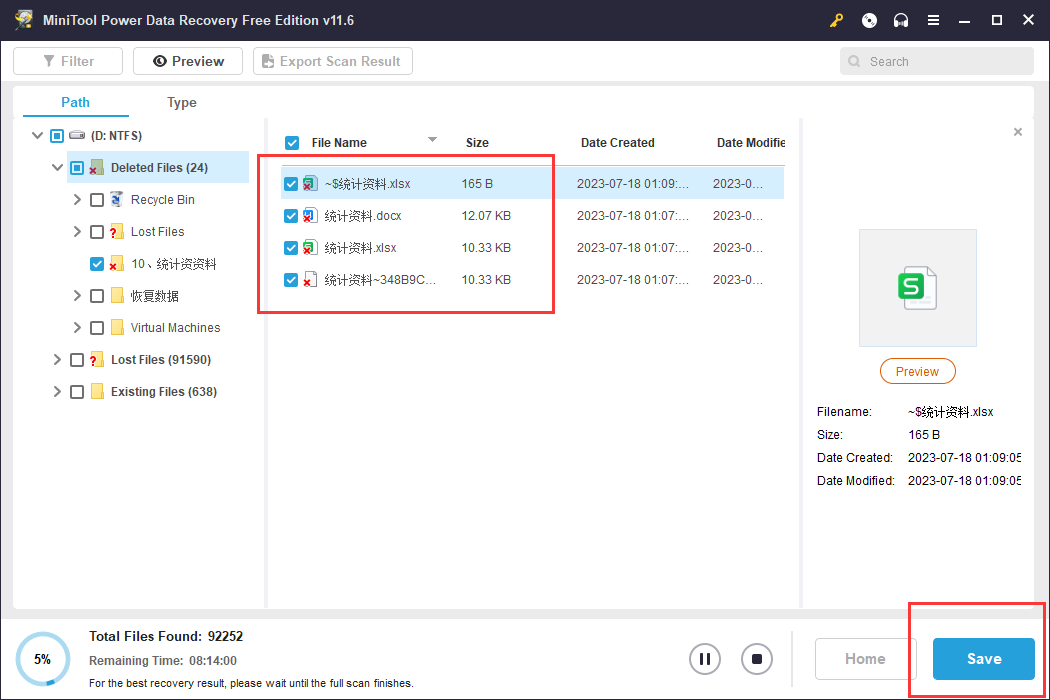The image size is (1050, 700).
Task: Click the File Name sort arrow
Action: pyautogui.click(x=433, y=139)
